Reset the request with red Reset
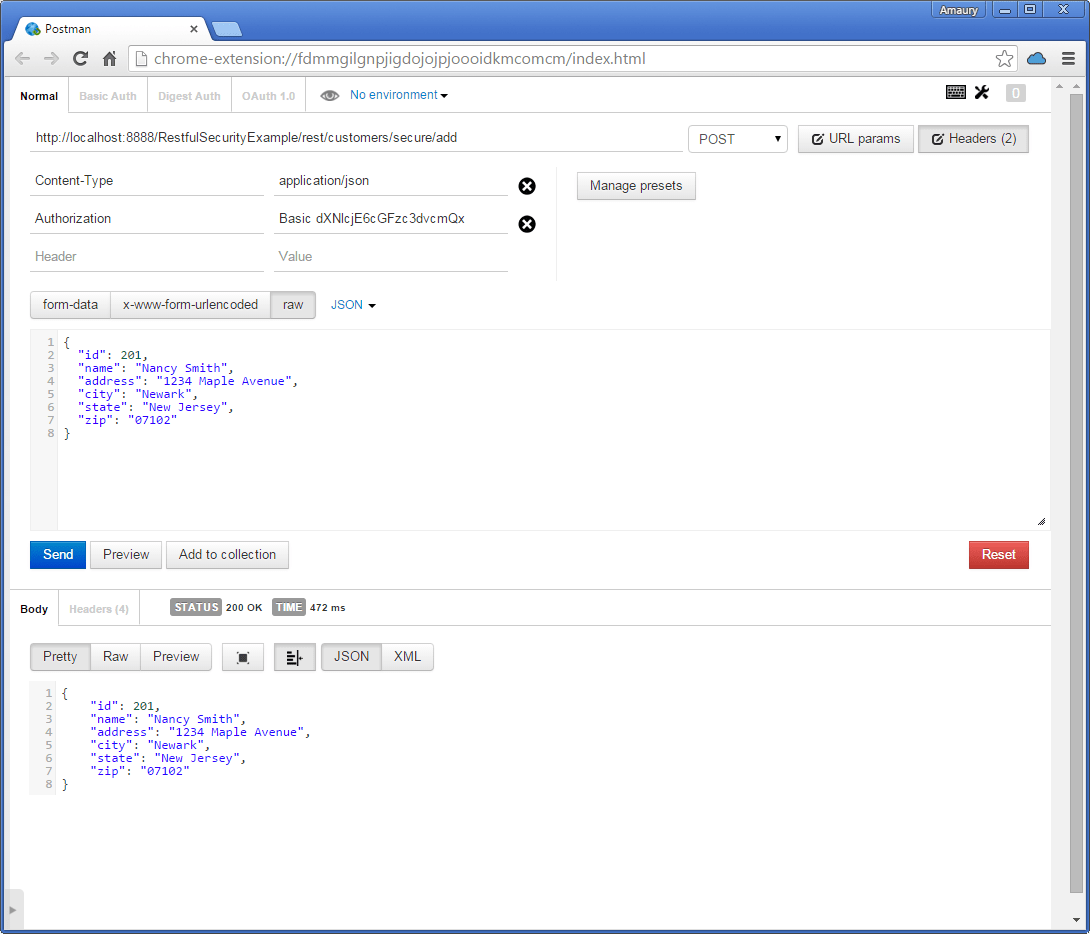 click(998, 555)
